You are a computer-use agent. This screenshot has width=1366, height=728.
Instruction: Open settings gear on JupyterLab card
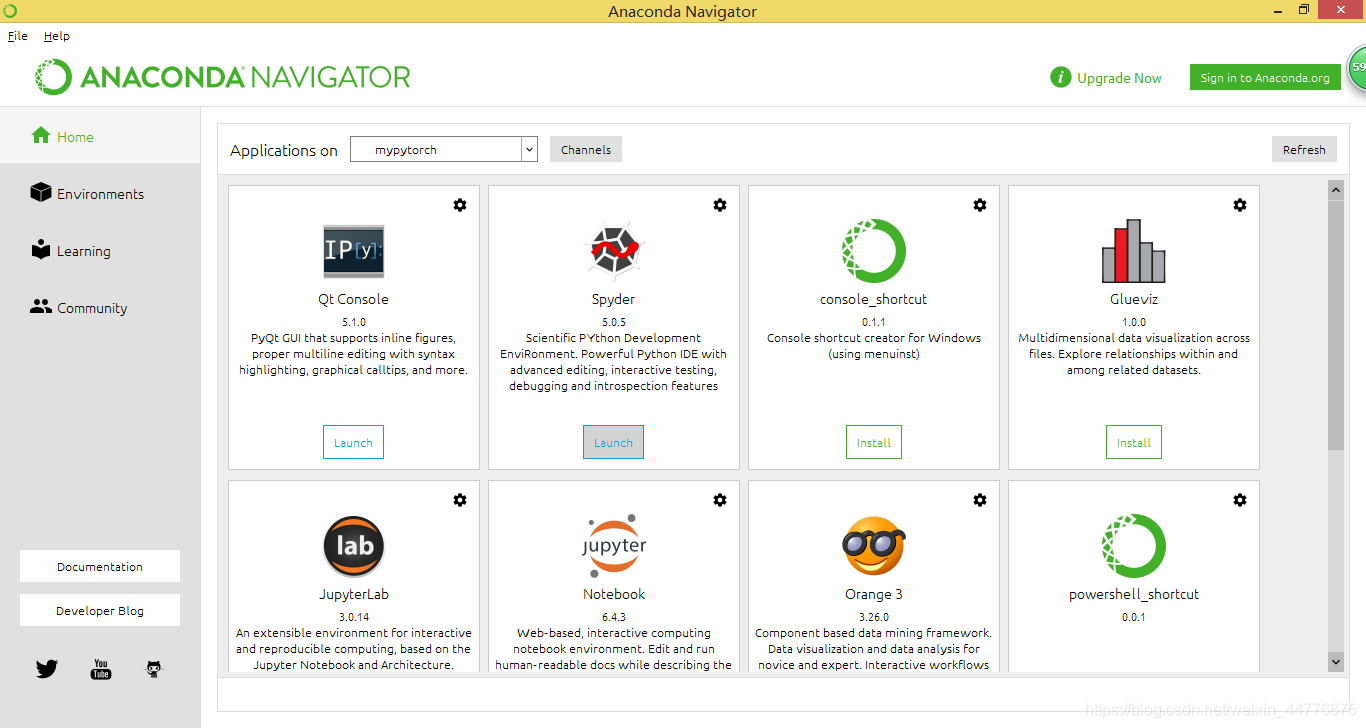click(x=460, y=500)
